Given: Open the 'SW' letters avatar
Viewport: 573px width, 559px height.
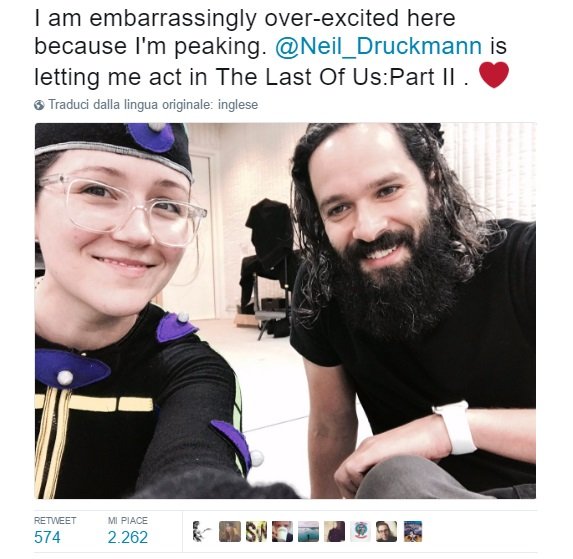Looking at the screenshot, I should click(256, 532).
